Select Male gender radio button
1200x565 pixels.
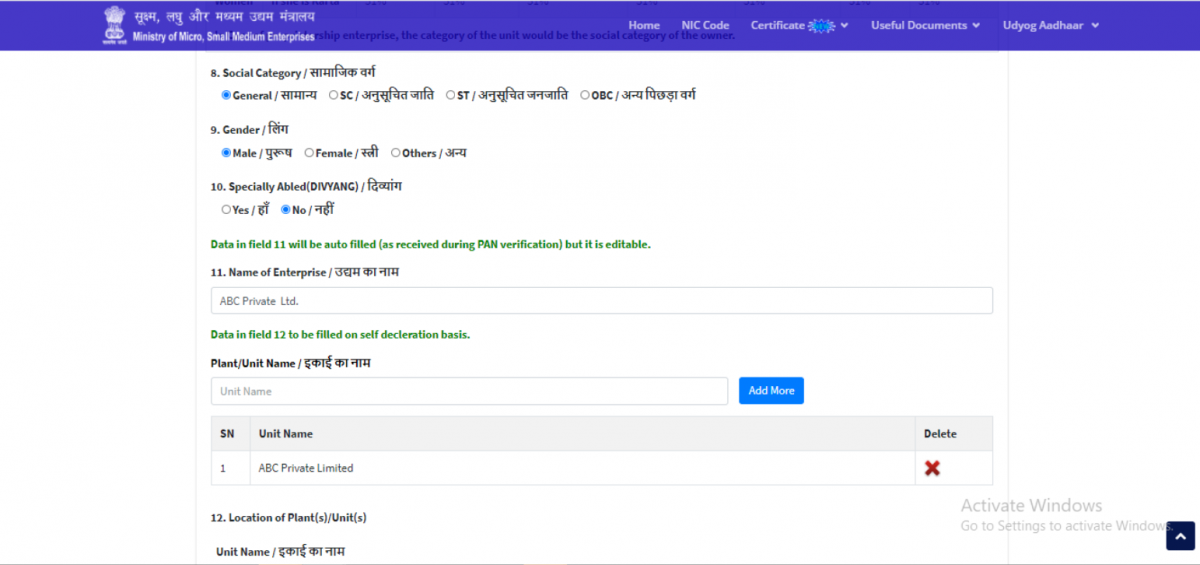click(x=226, y=153)
